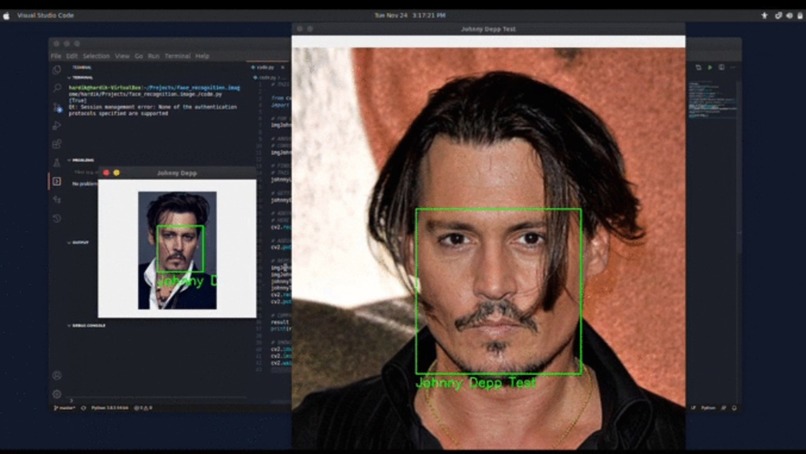Open the editor more actions ellipsis
The height and width of the screenshot is (454, 806).
(x=733, y=67)
